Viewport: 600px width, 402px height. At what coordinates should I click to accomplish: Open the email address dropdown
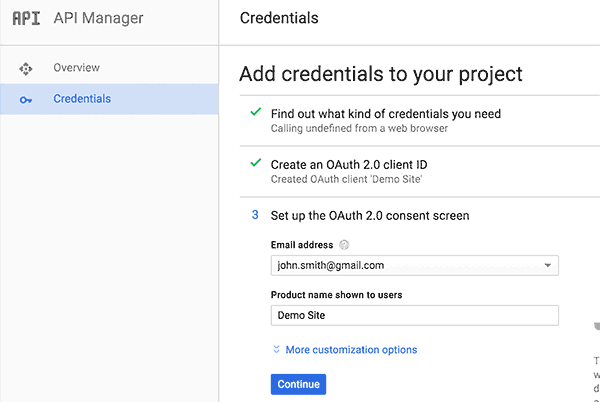(414, 266)
